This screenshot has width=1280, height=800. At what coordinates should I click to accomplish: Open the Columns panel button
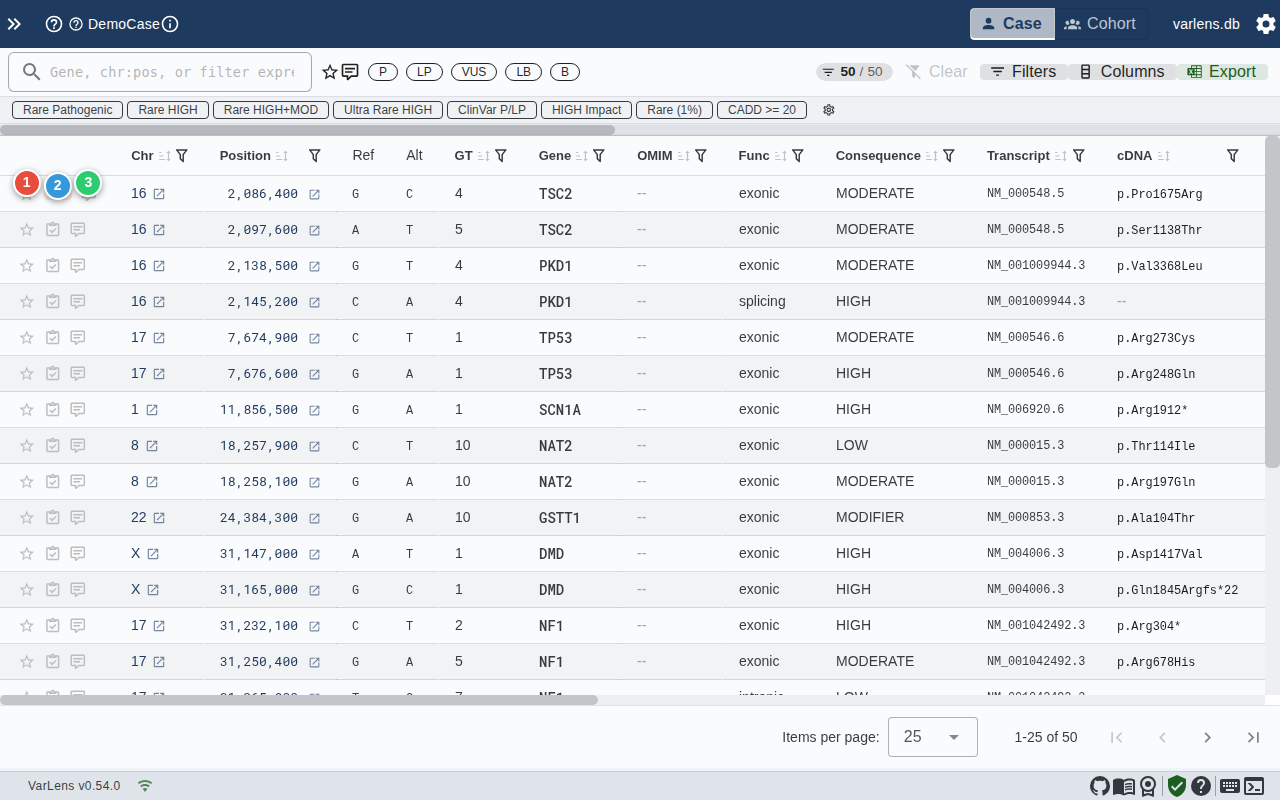(x=1124, y=71)
